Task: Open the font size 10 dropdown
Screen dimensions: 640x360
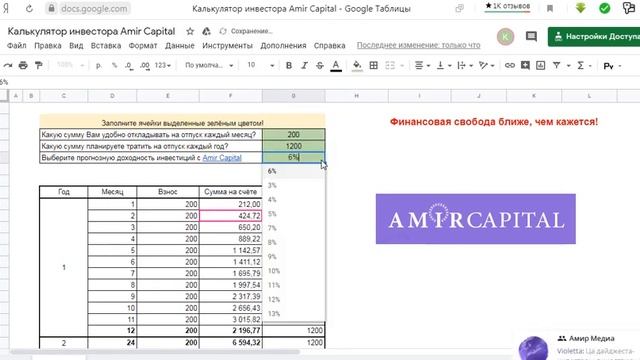Action: 260,65
